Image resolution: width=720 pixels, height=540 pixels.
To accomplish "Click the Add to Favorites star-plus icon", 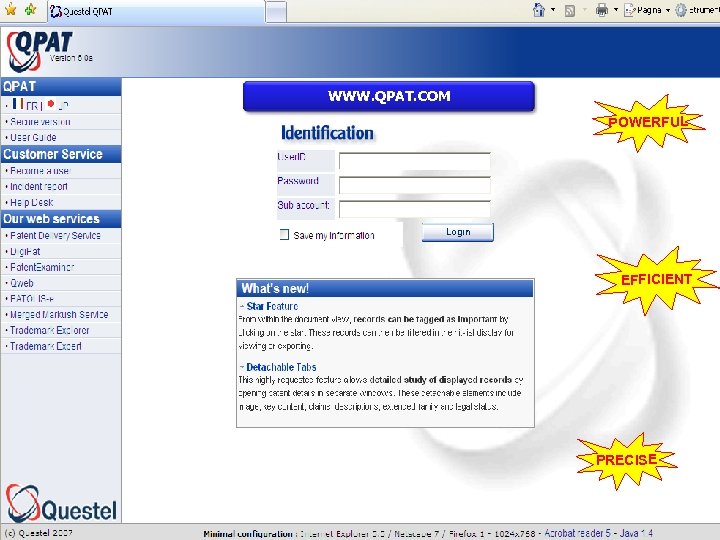I will (30, 9).
